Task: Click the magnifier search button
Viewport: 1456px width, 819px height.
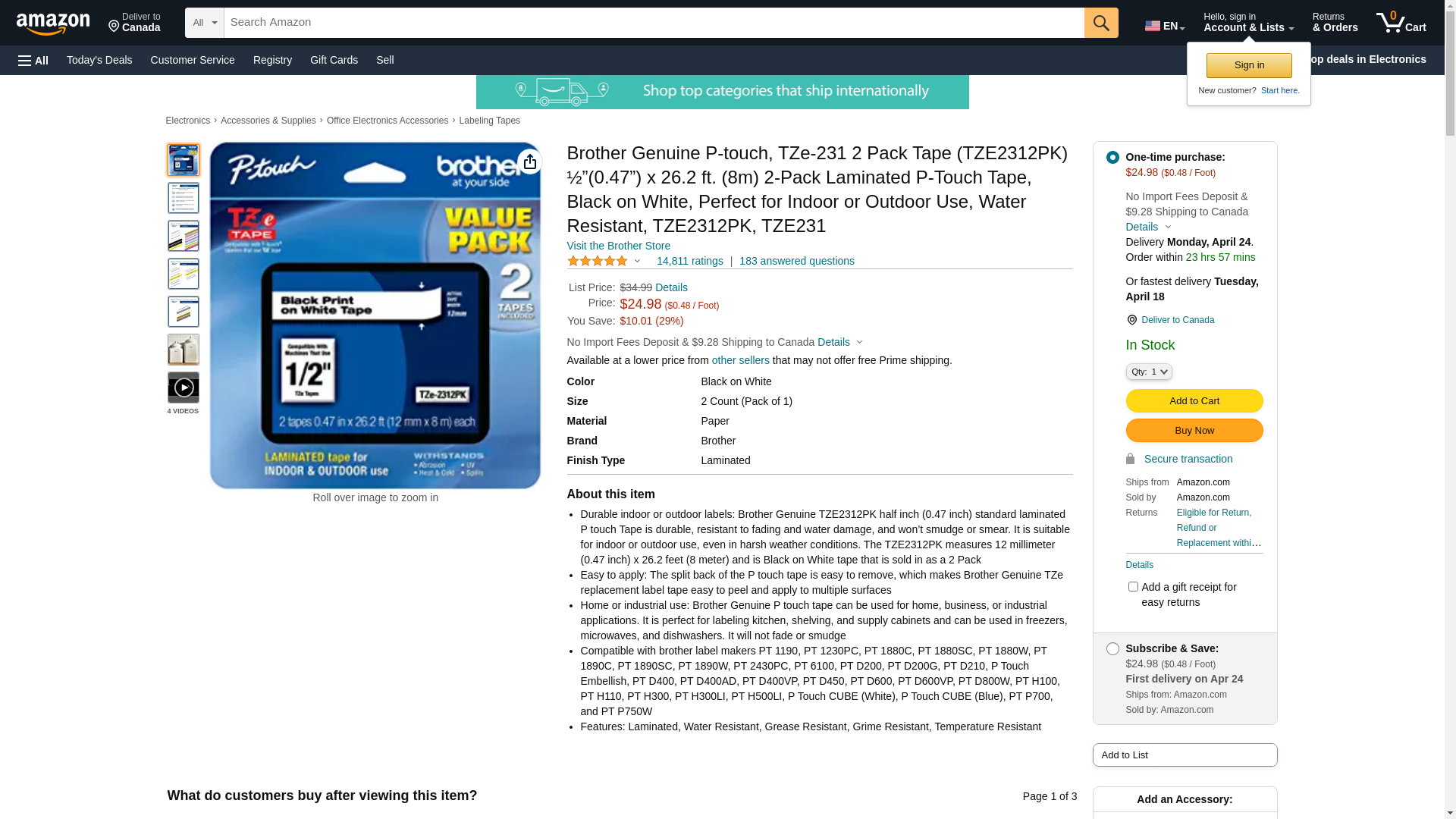Action: point(1101,23)
